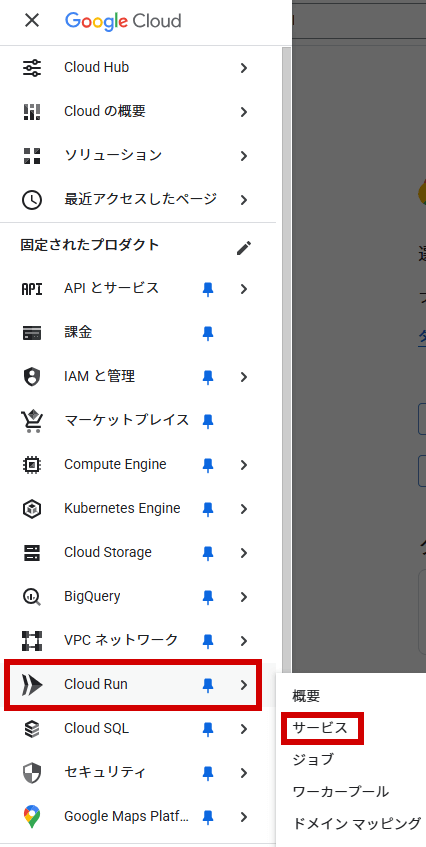Click the API icon beside API とサービス
Image resolution: width=426 pixels, height=847 pixels.
coord(32,289)
